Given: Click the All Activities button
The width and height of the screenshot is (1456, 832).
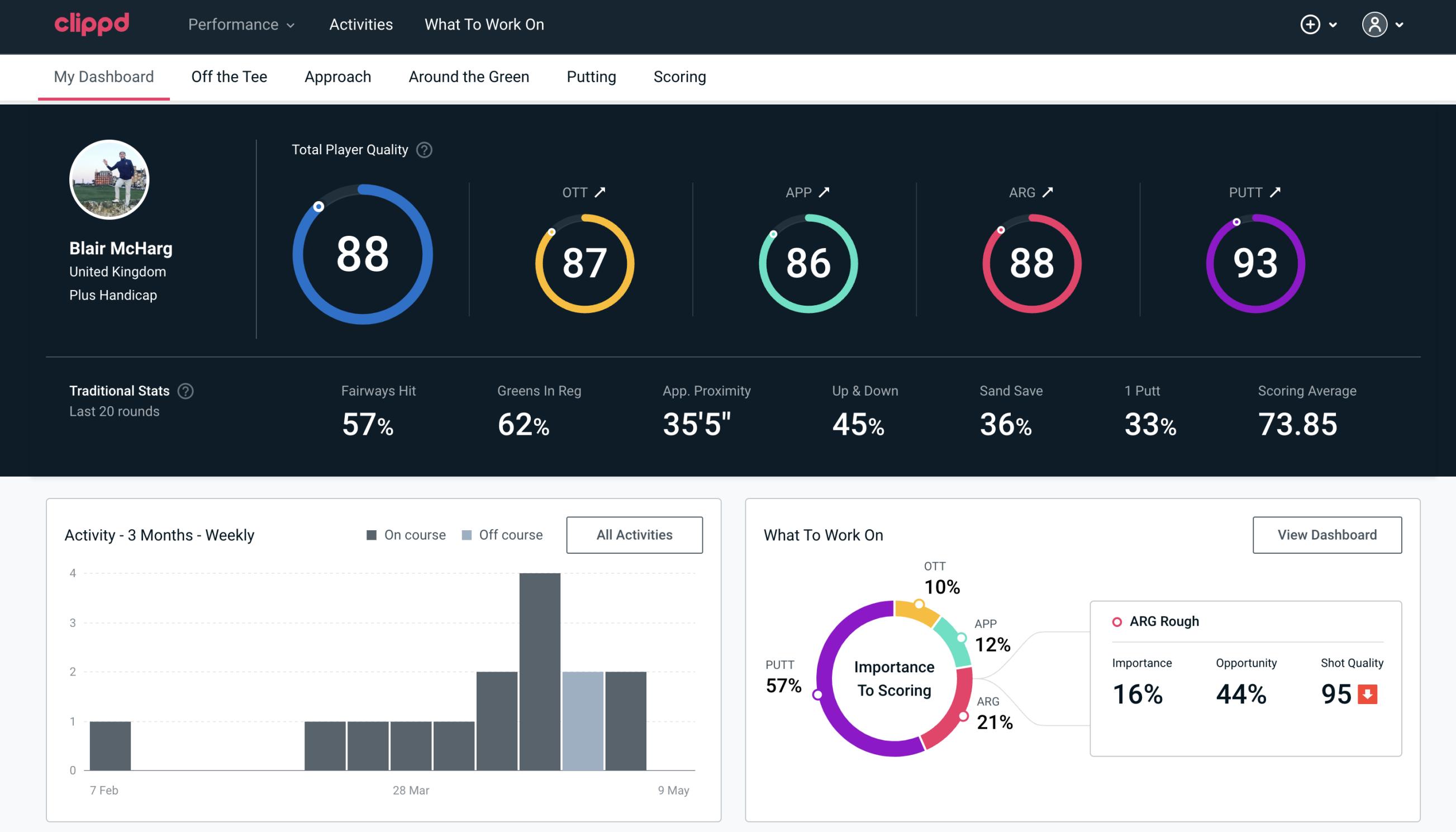Looking at the screenshot, I should pyautogui.click(x=634, y=534).
